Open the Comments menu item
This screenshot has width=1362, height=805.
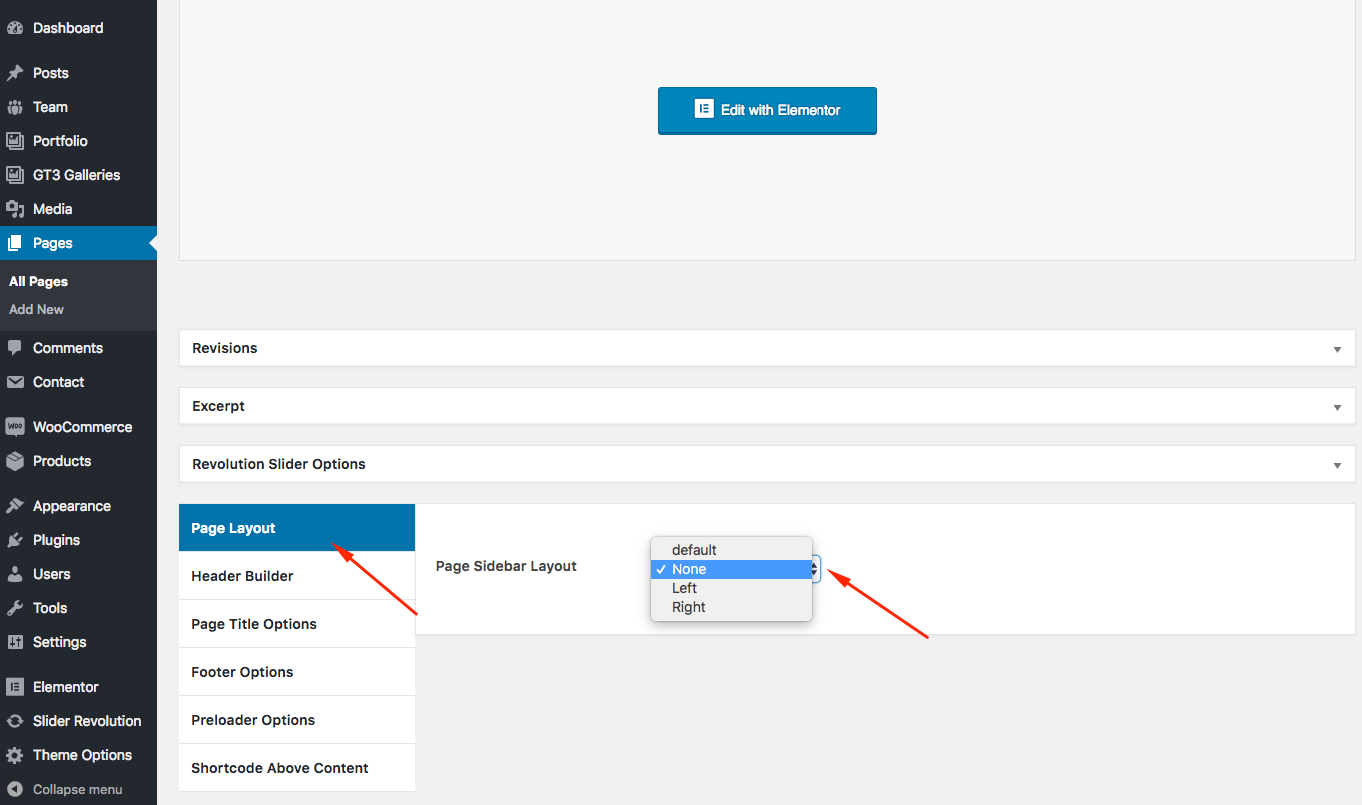coord(78,348)
